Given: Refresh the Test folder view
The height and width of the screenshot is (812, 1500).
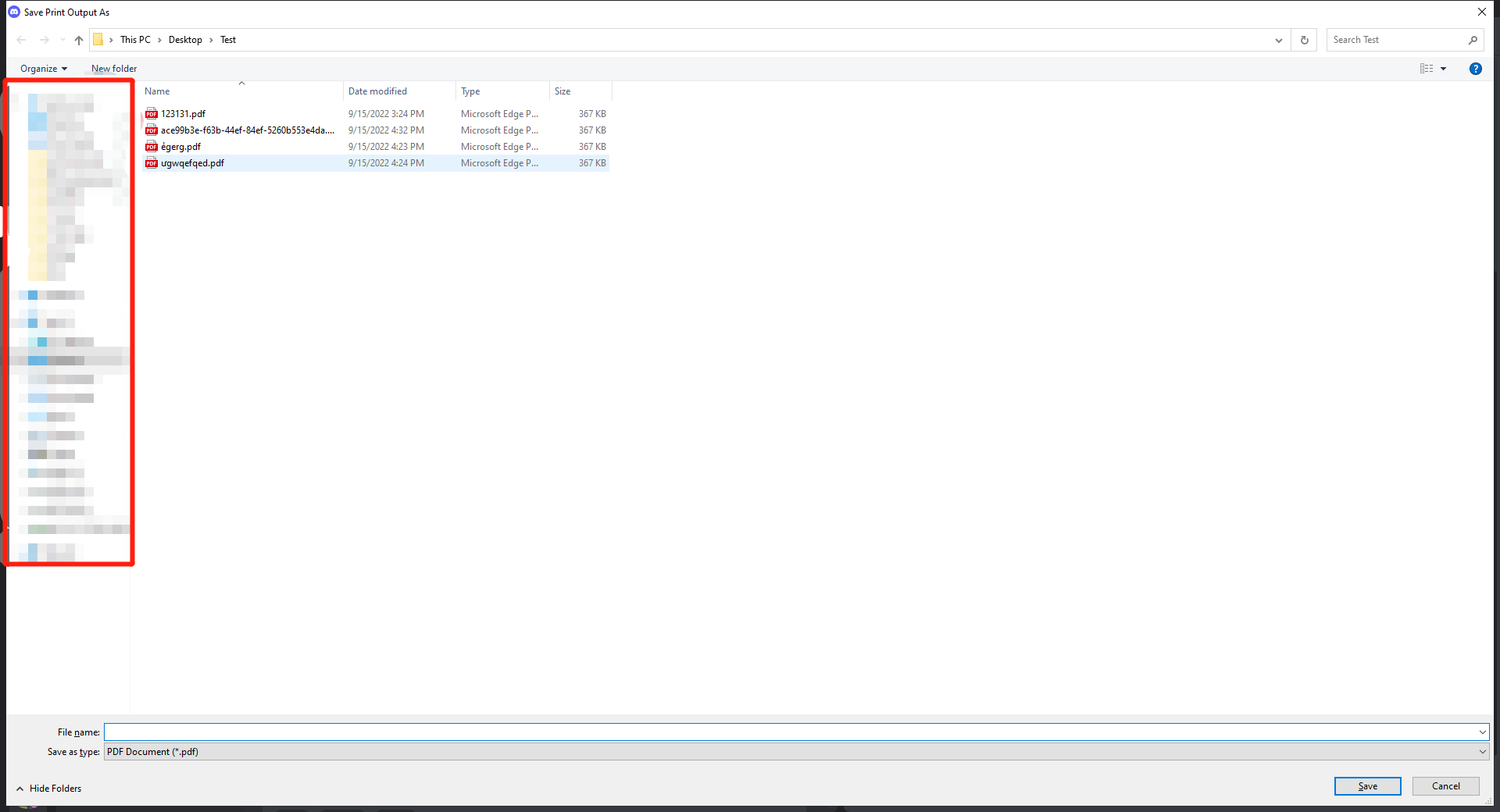Looking at the screenshot, I should (1305, 40).
